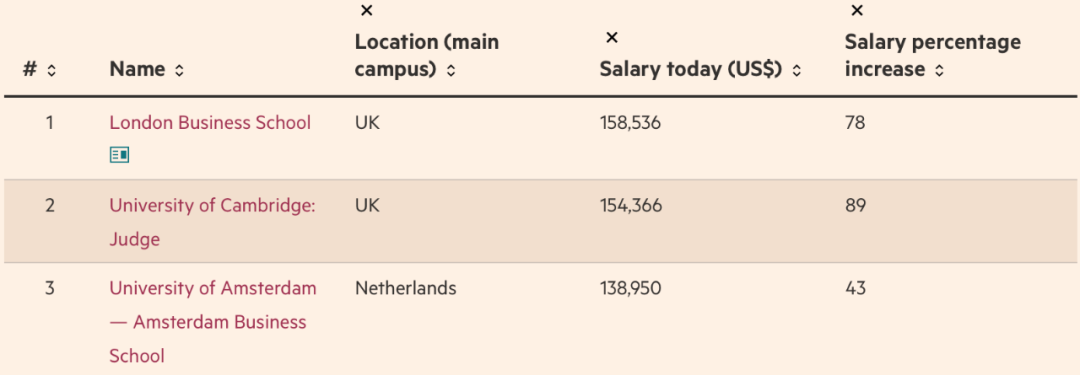Select the 154,366 salary cell
The width and height of the screenshot is (1080, 375).
pyautogui.click(x=631, y=205)
